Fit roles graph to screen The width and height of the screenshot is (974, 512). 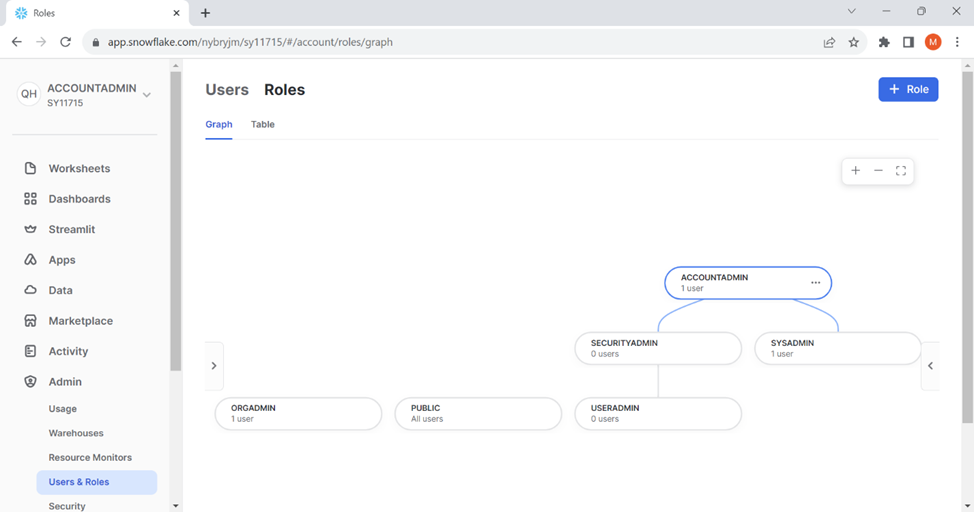coord(901,171)
